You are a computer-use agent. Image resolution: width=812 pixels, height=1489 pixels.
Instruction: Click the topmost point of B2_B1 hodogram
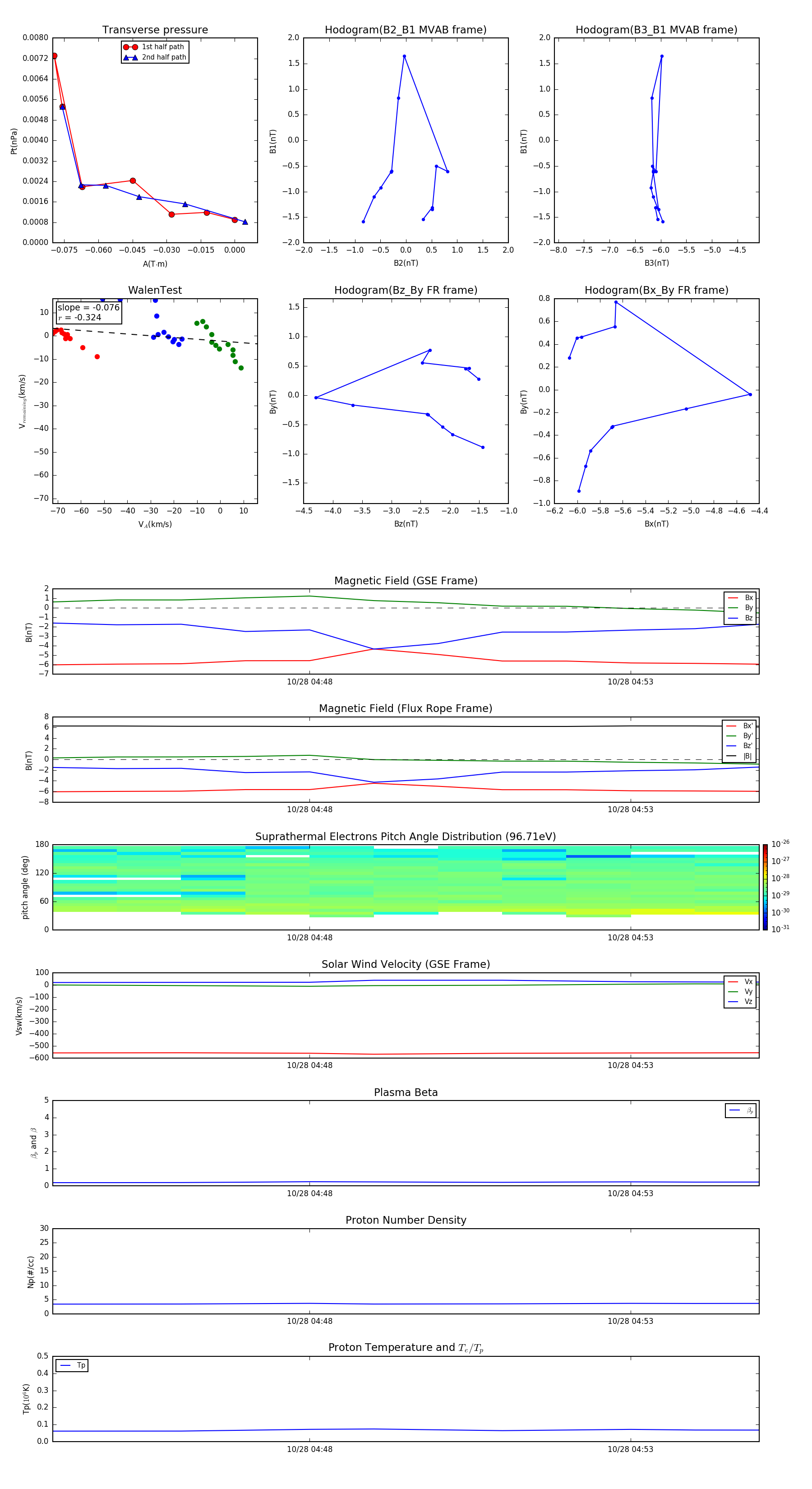[404, 56]
